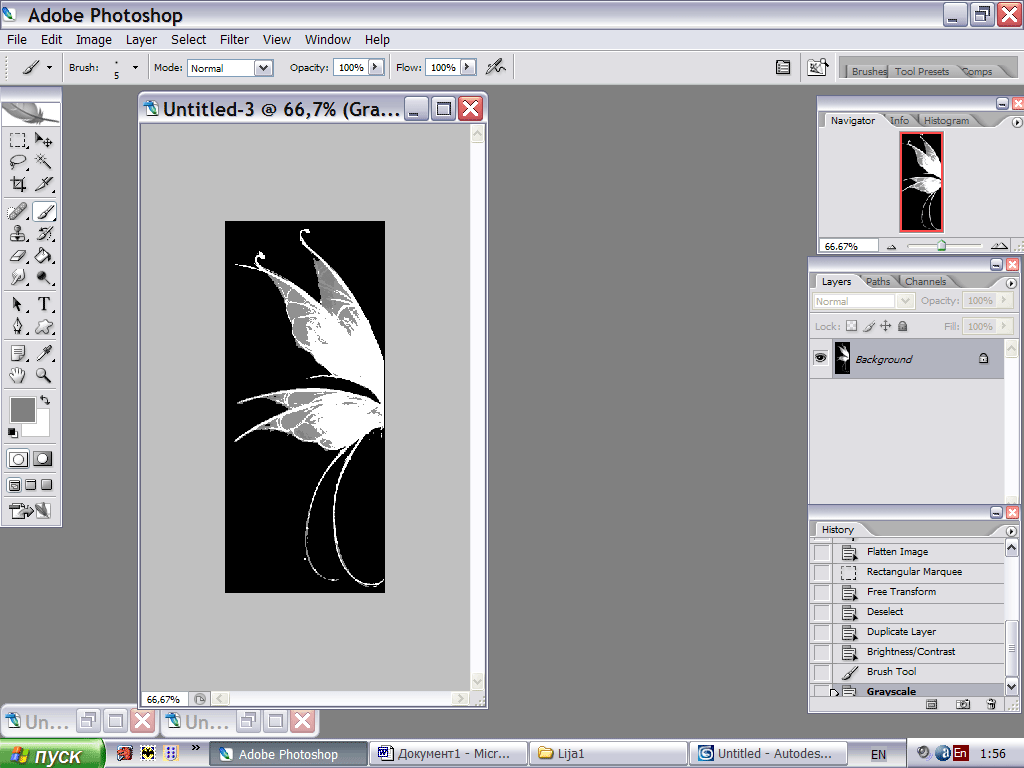Choose the Slice tool
The height and width of the screenshot is (768, 1024).
44,184
